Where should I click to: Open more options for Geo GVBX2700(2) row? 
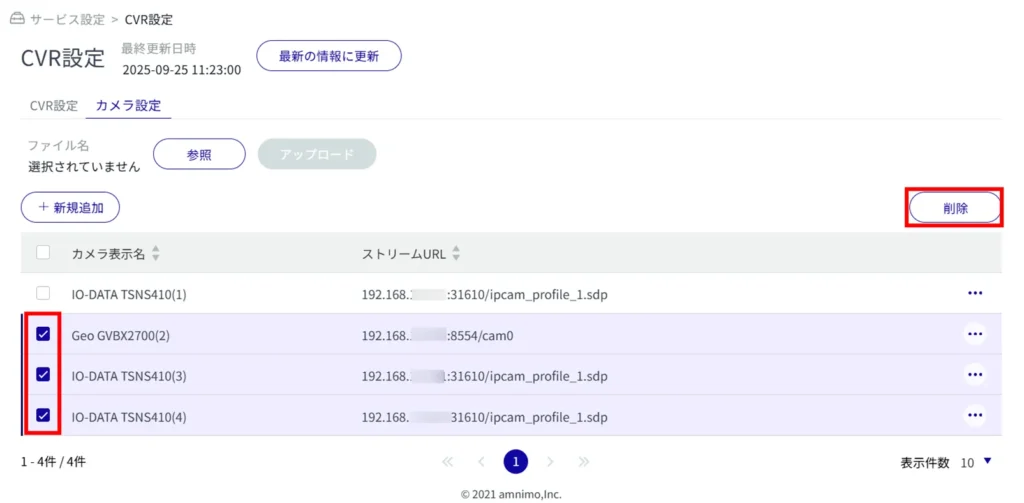coord(974,334)
